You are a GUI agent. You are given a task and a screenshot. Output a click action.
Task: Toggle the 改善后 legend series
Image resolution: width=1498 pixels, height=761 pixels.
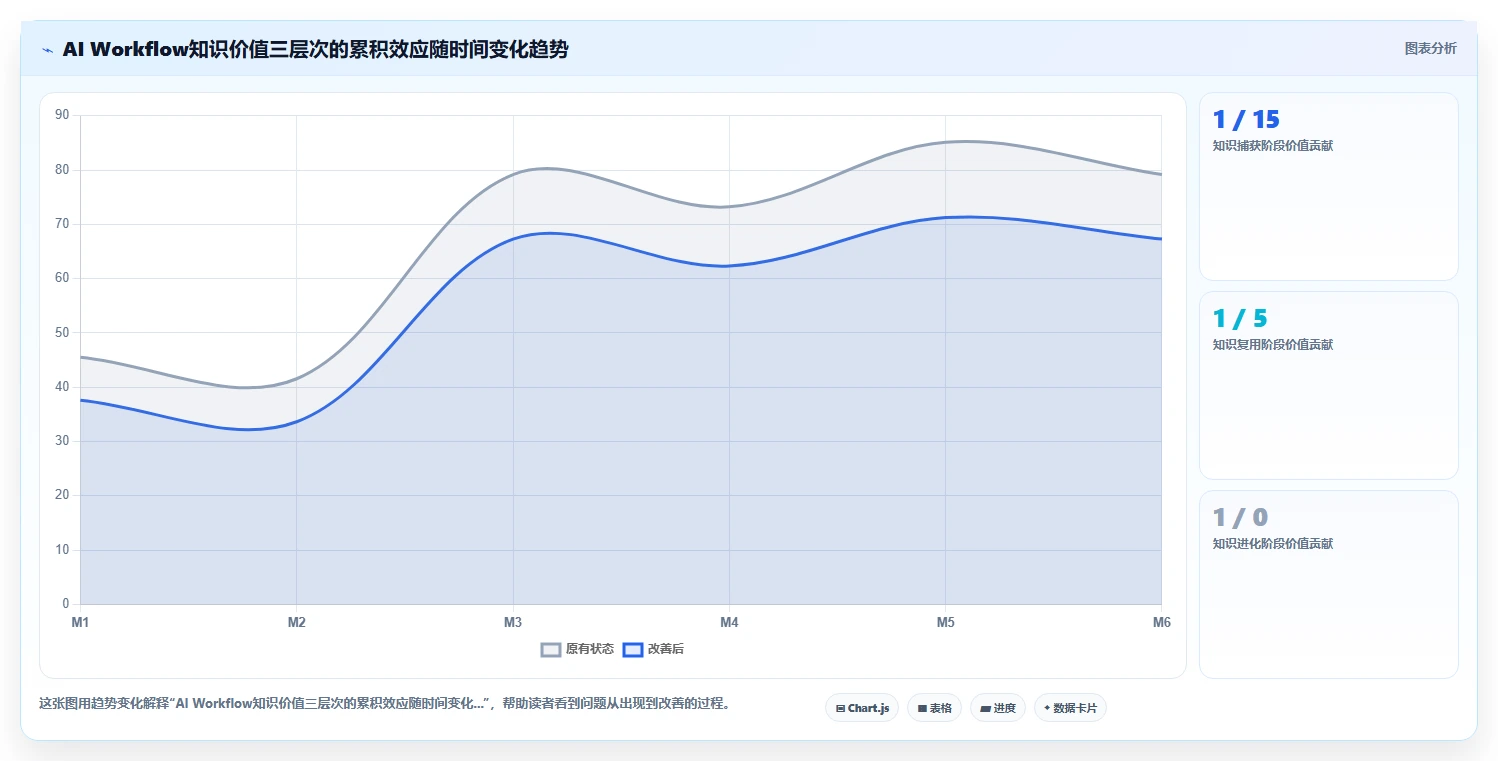point(653,649)
